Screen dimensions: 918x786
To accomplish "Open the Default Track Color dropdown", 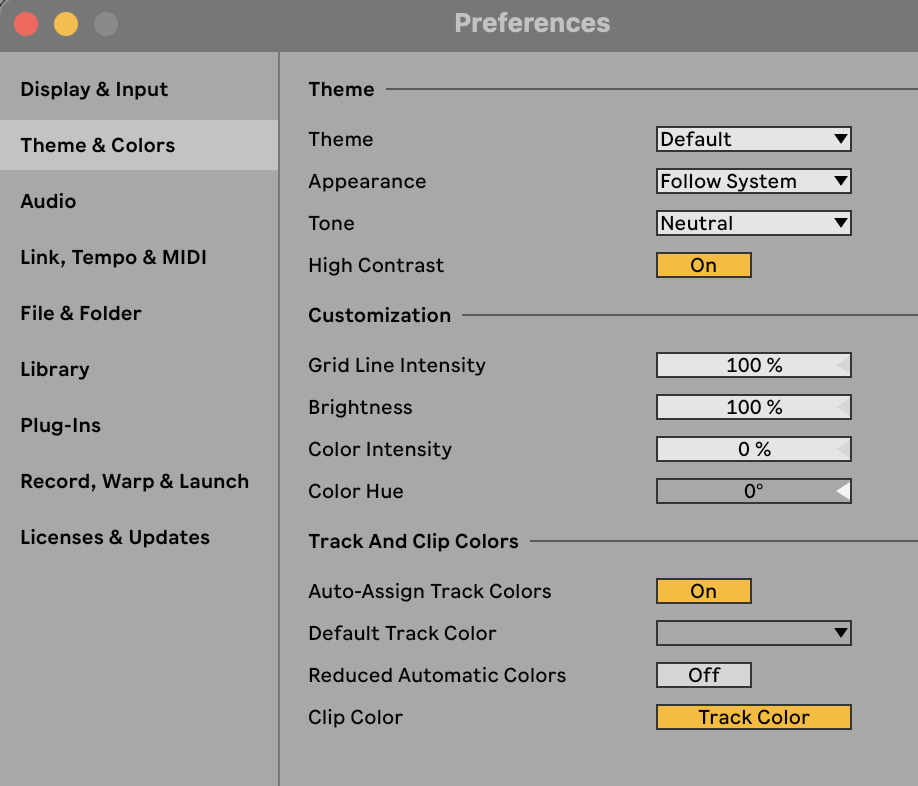I will click(753, 633).
